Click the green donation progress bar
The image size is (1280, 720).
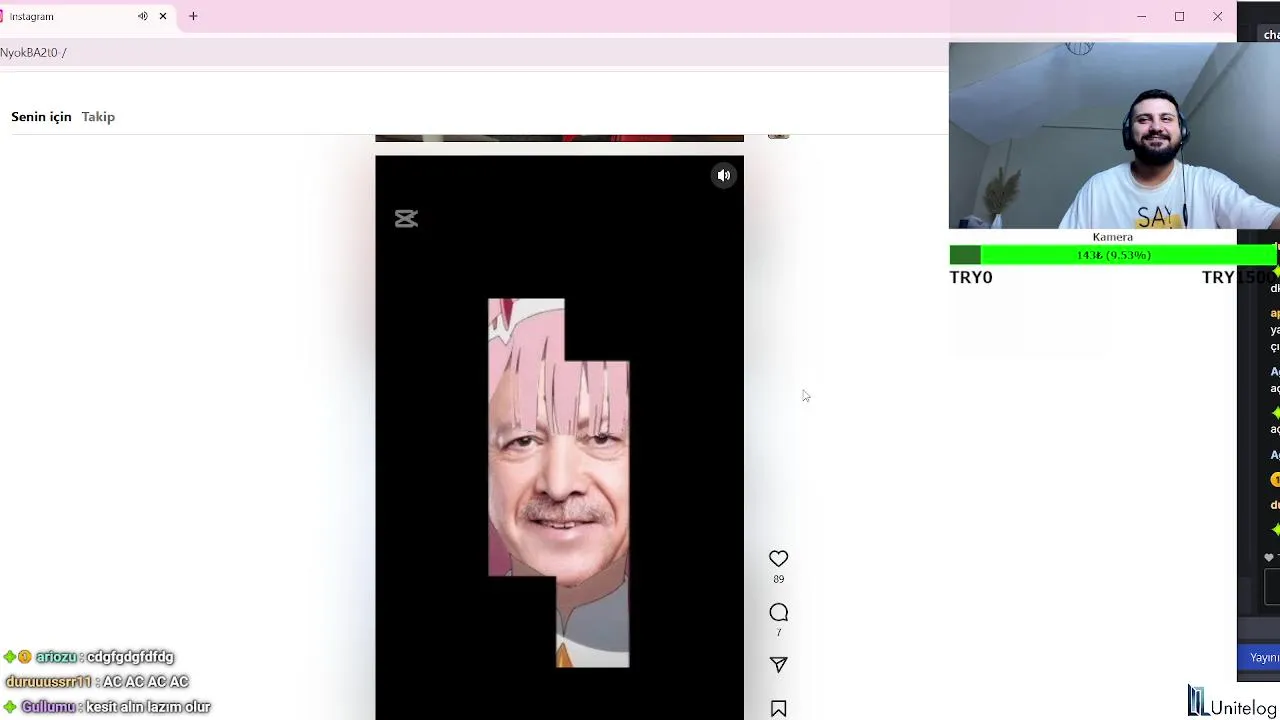point(1113,256)
